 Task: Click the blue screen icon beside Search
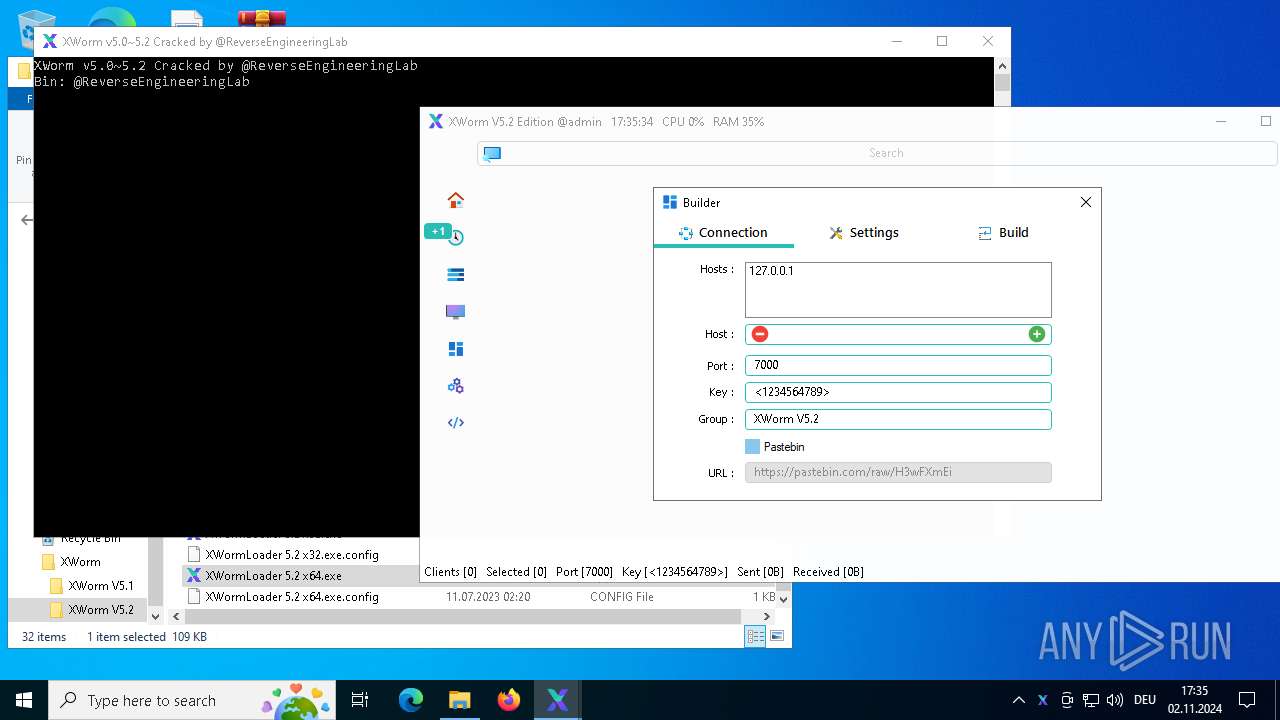[492, 153]
